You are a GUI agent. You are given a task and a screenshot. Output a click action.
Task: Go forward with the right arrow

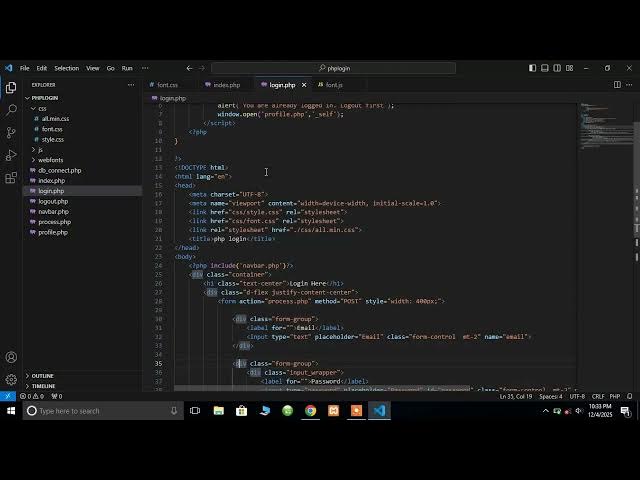coord(202,68)
